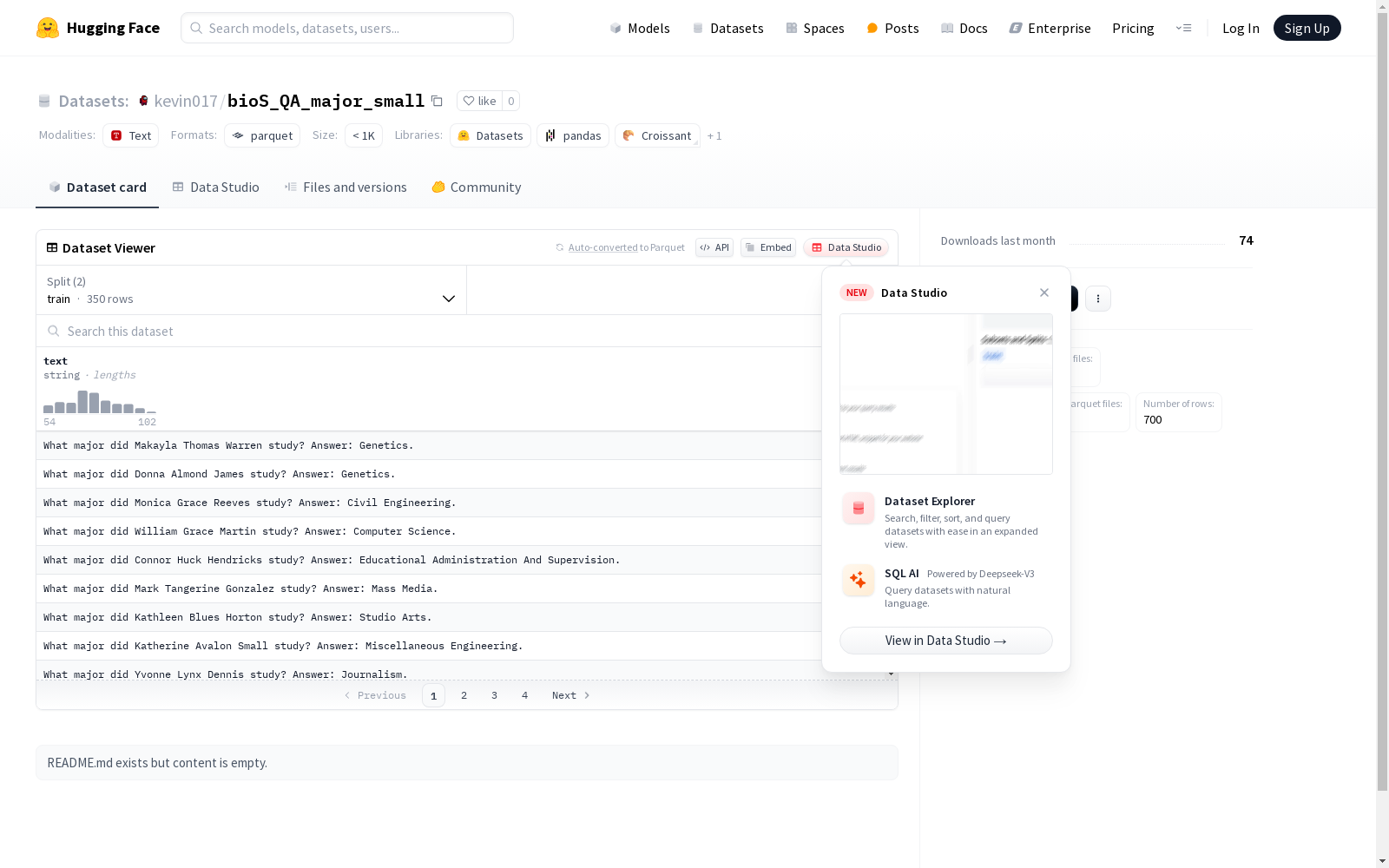Open the Posts navigation item

(x=892, y=28)
